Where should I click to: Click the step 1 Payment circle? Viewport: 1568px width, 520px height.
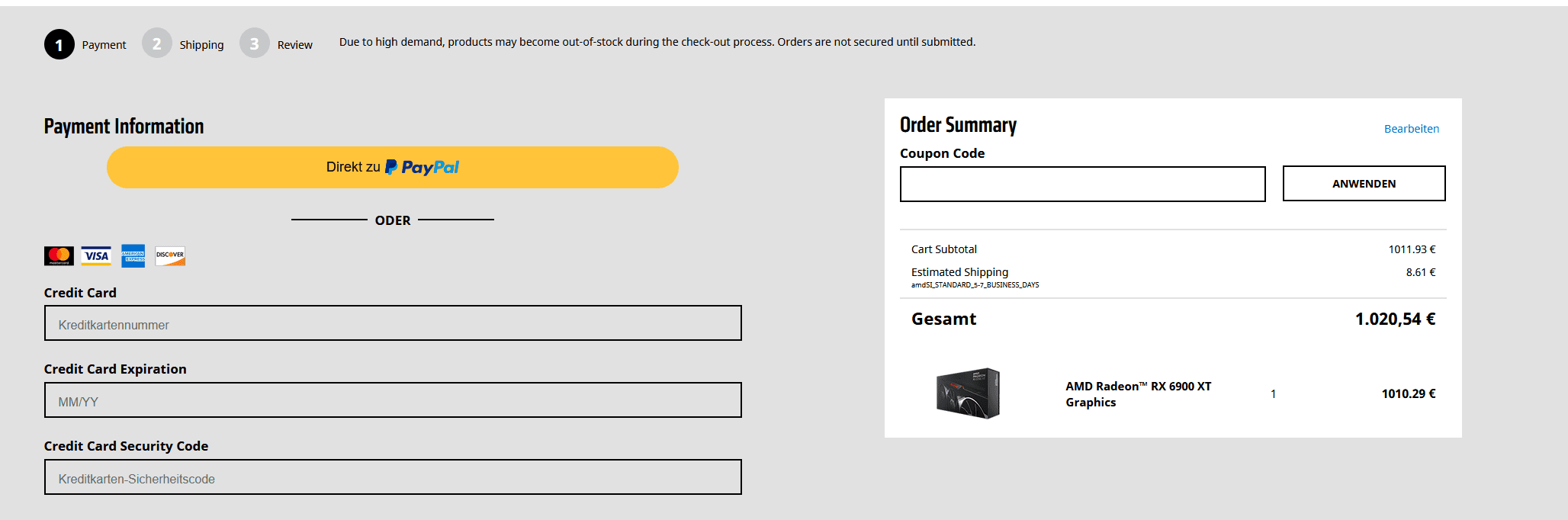point(59,44)
